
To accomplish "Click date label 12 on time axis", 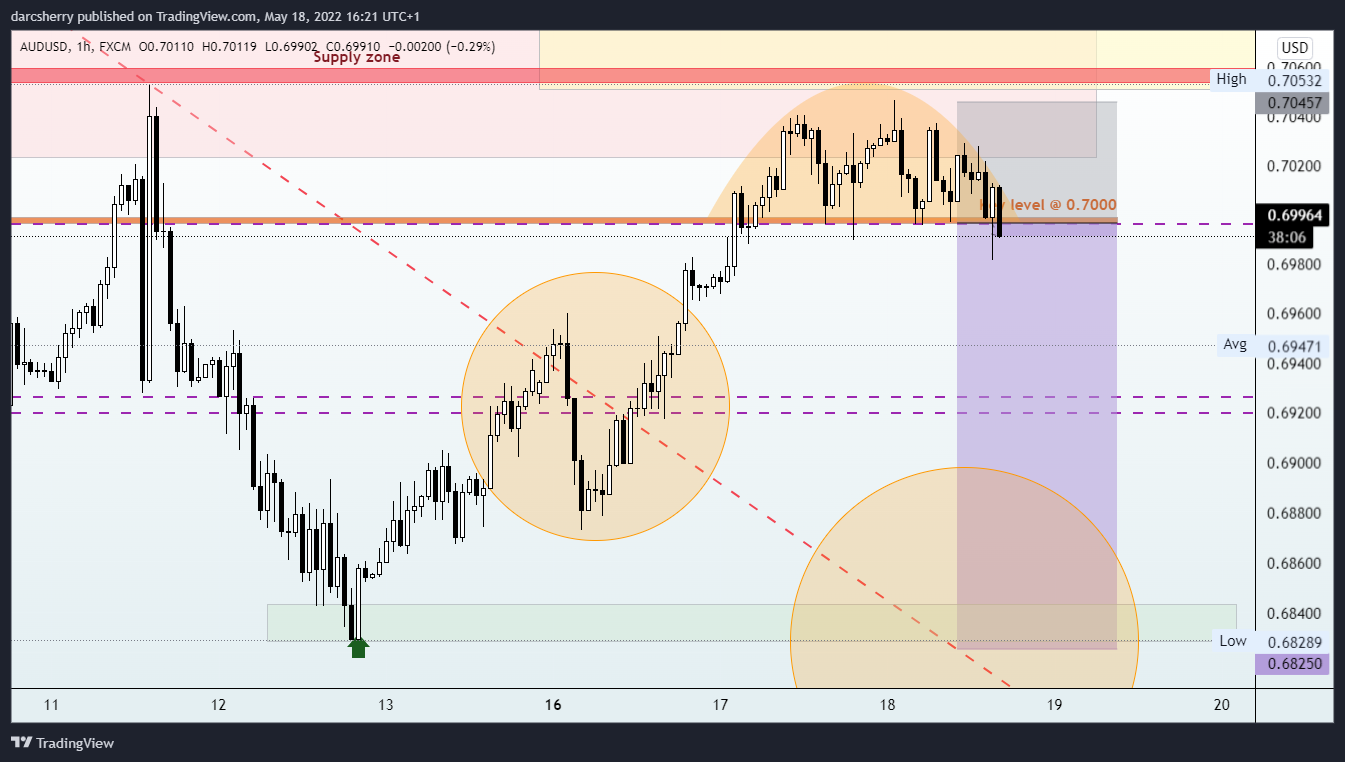I will 219,705.
